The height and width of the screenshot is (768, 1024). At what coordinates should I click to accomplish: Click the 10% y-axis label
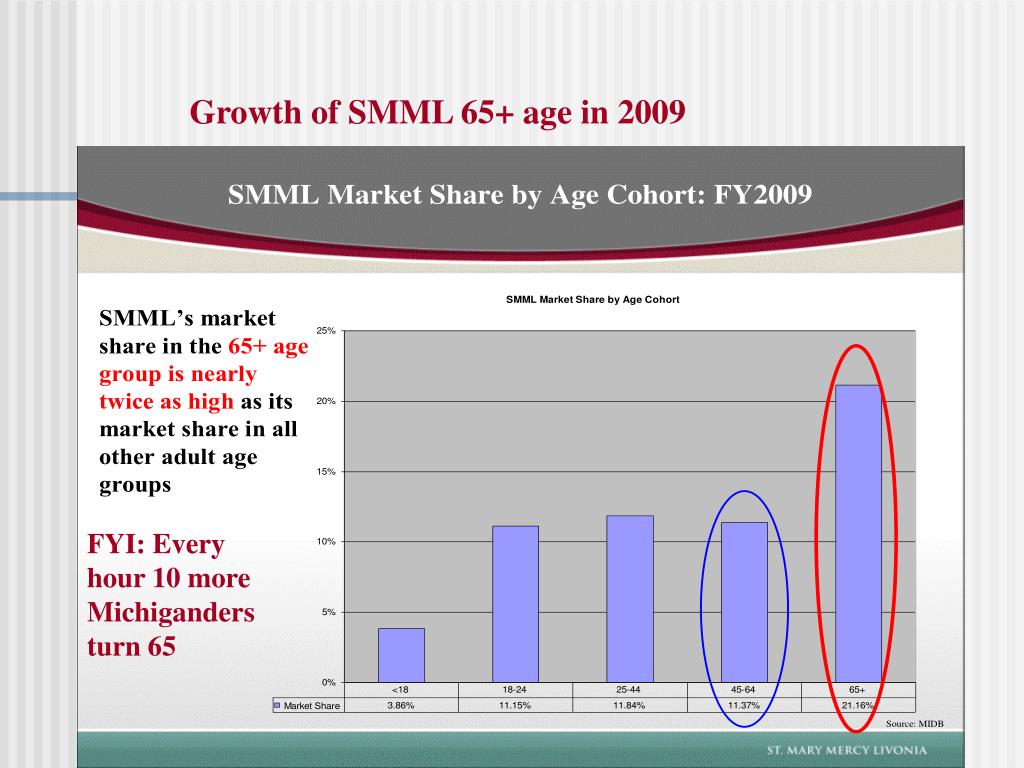326,541
